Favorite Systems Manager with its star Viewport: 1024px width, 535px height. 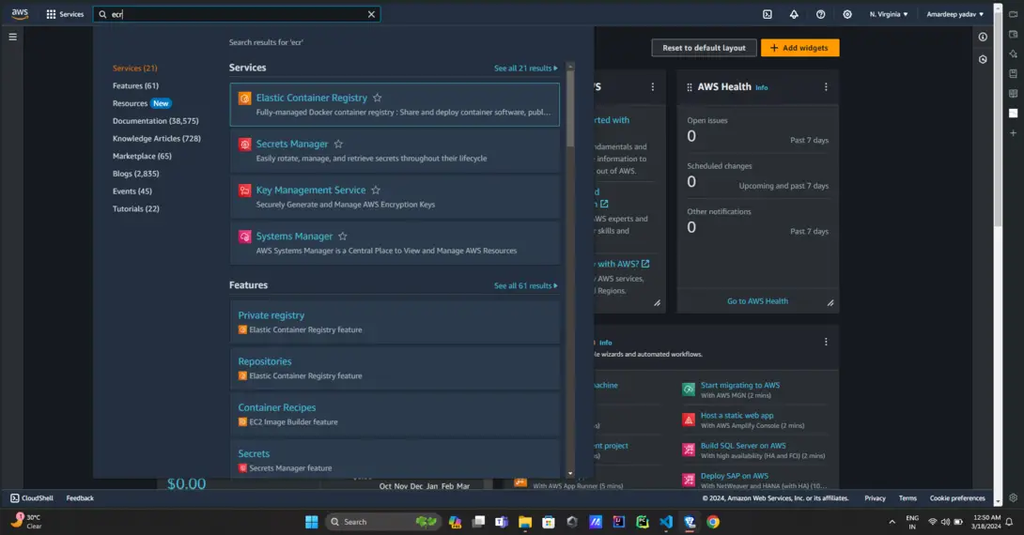tap(343, 236)
